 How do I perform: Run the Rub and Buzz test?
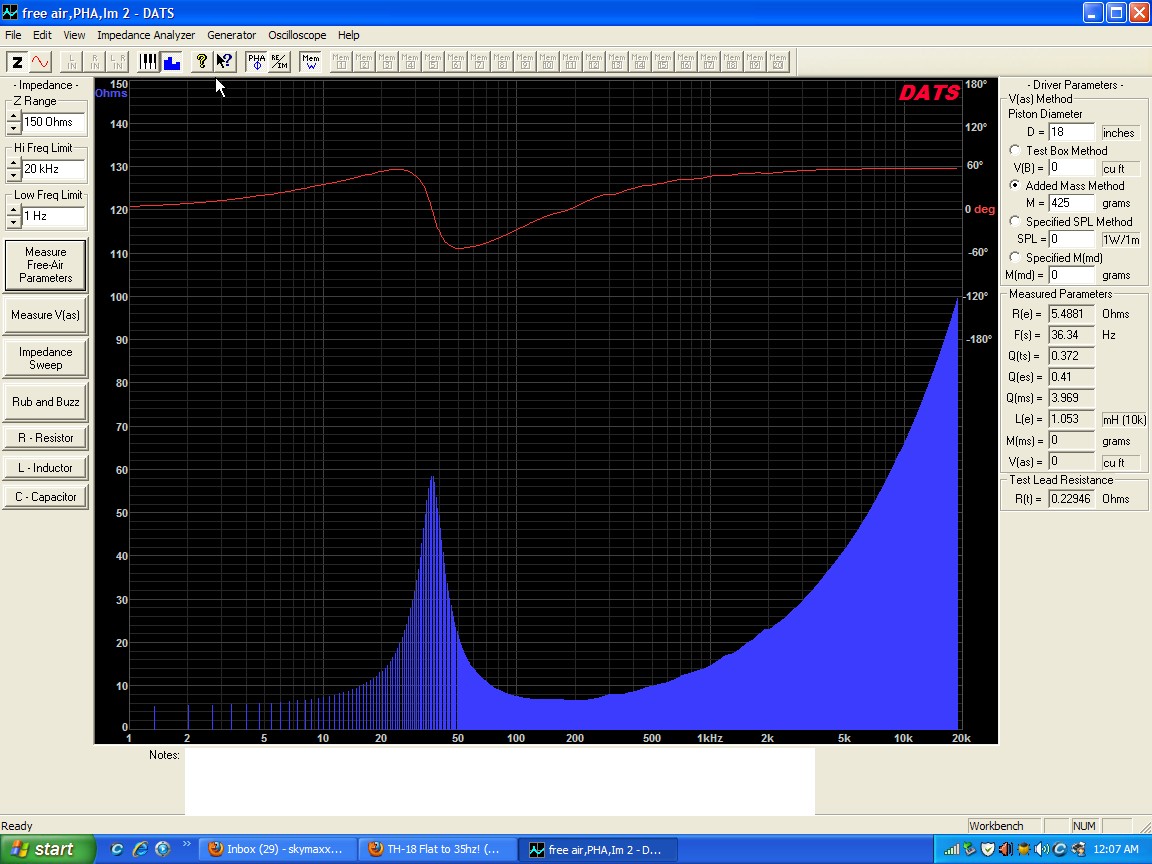[46, 402]
